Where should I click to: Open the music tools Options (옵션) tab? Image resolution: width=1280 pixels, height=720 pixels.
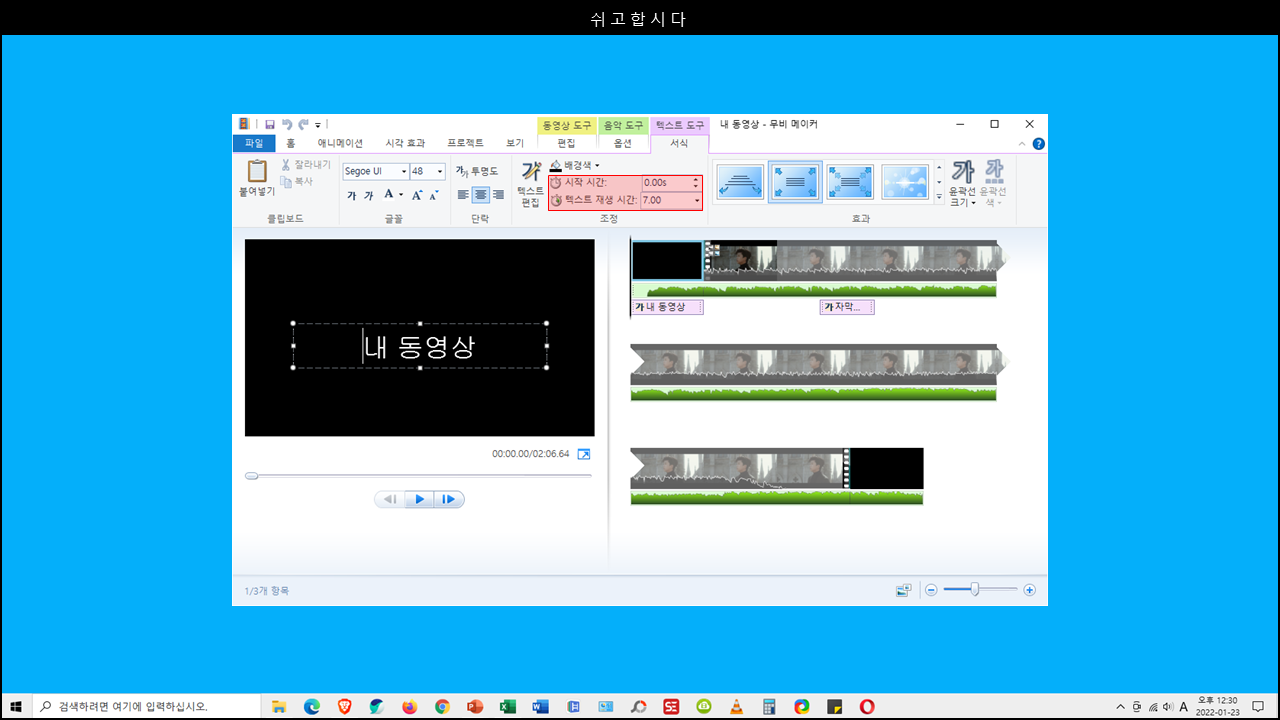[623, 144]
